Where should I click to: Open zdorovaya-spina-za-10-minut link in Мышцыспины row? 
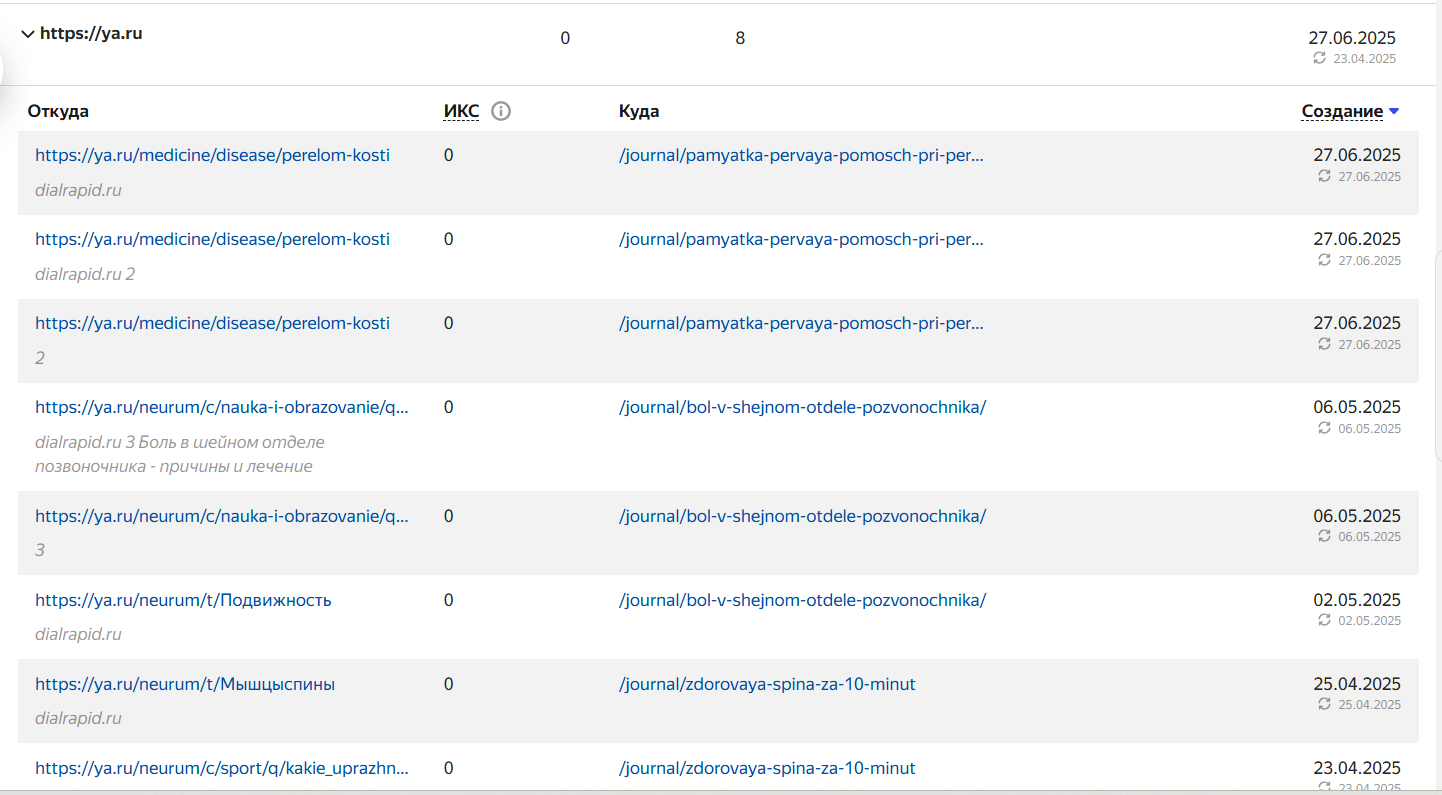(767, 684)
